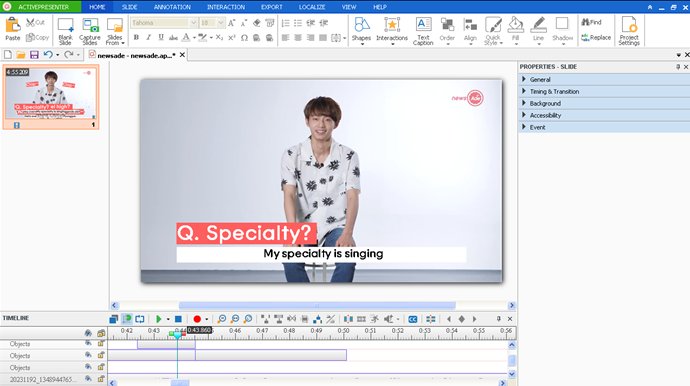
Task: Toggle visibility of third Objects track
Action: pyautogui.click(x=88, y=367)
